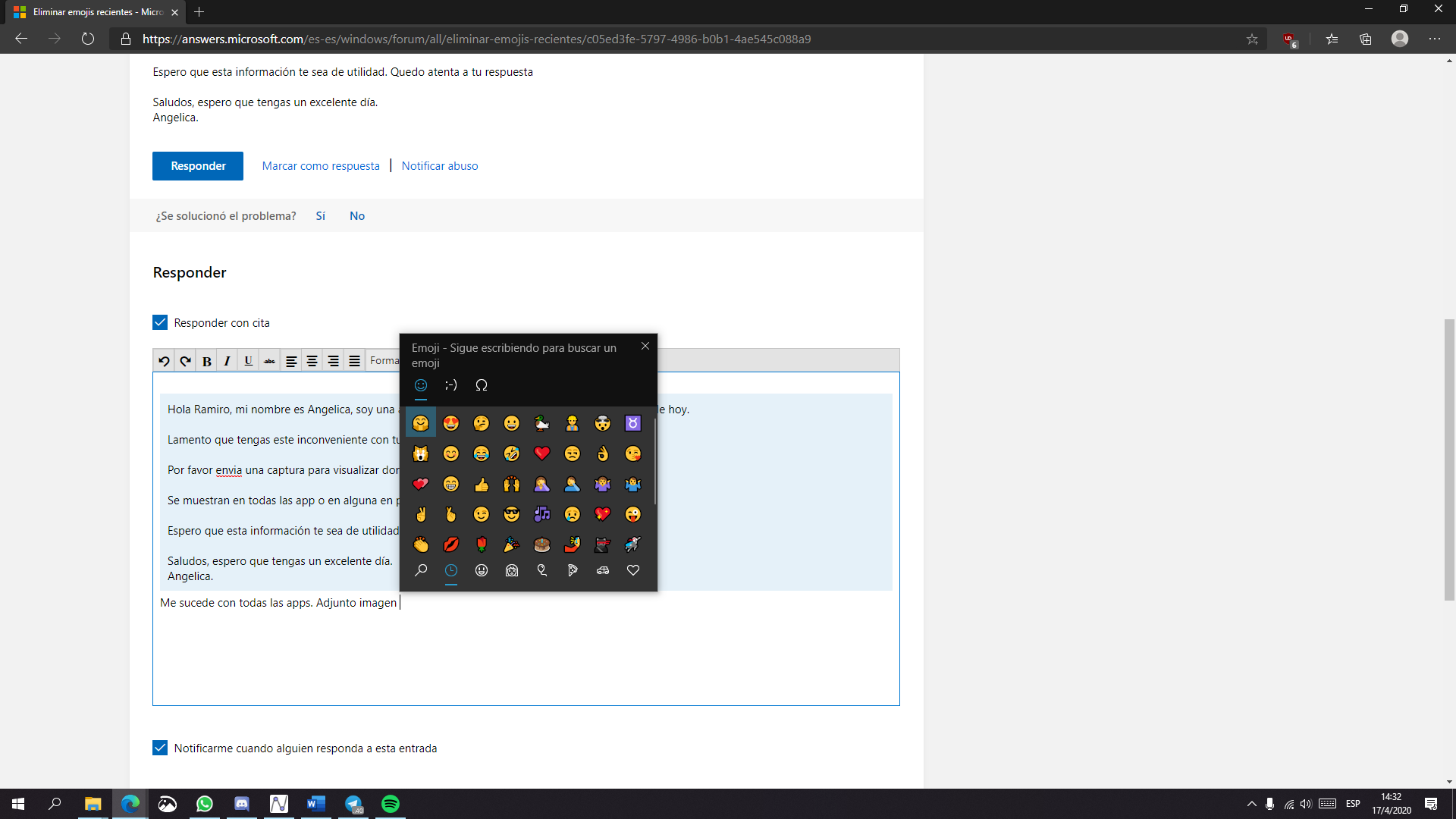Screen dimensions: 1456x819
Task: Switch to the symbols (Omega) tab
Action: point(481,385)
